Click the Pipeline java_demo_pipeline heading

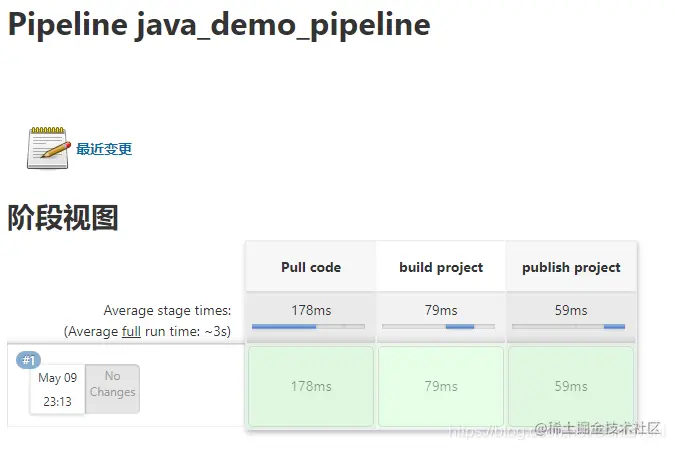point(219,25)
